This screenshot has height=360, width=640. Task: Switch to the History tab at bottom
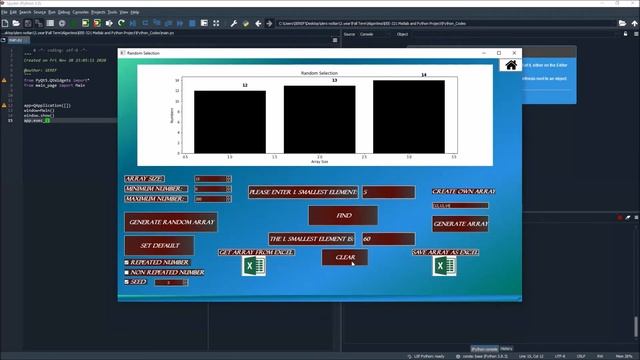[506, 349]
